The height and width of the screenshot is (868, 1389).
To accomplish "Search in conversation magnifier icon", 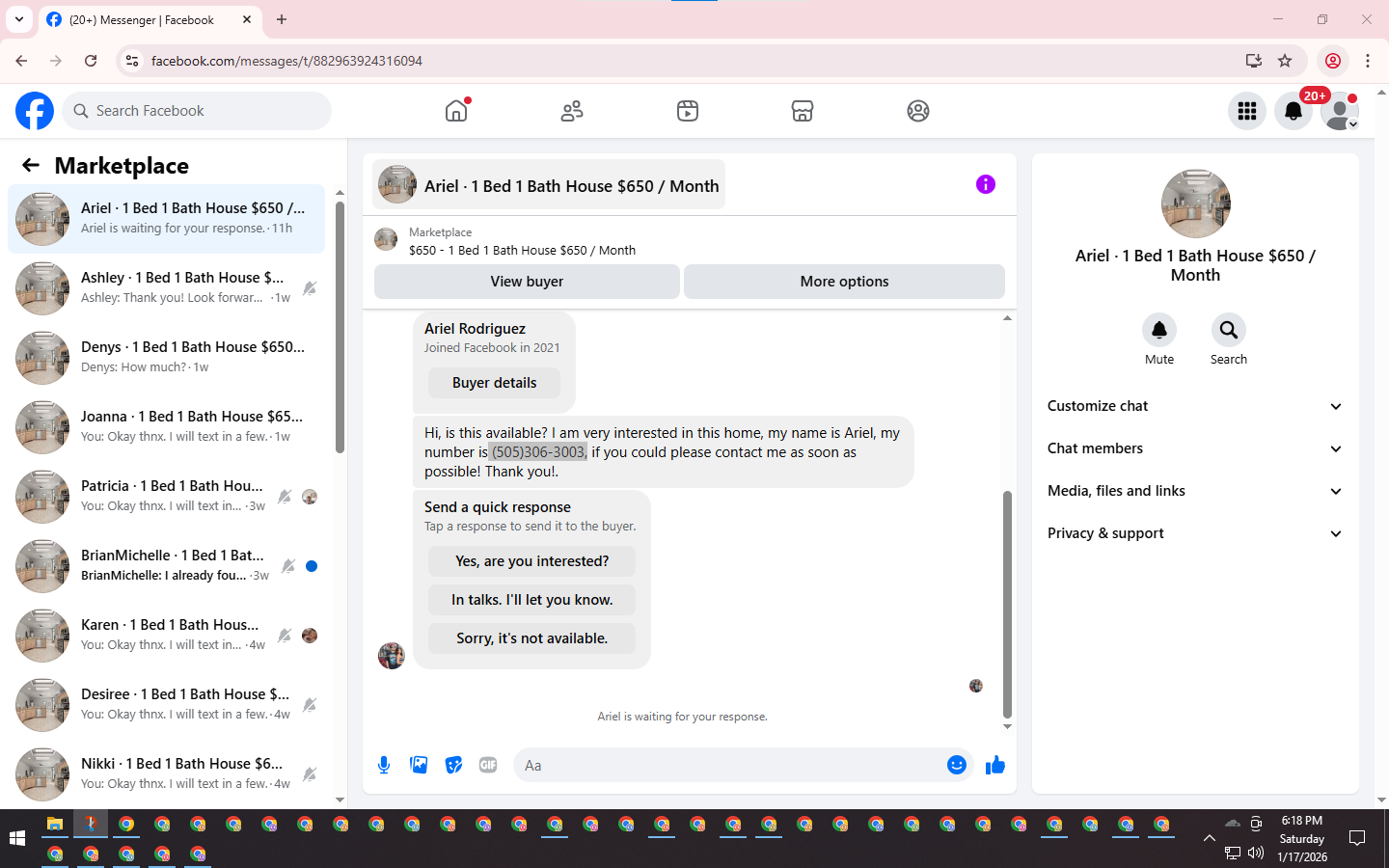I will coord(1229,330).
